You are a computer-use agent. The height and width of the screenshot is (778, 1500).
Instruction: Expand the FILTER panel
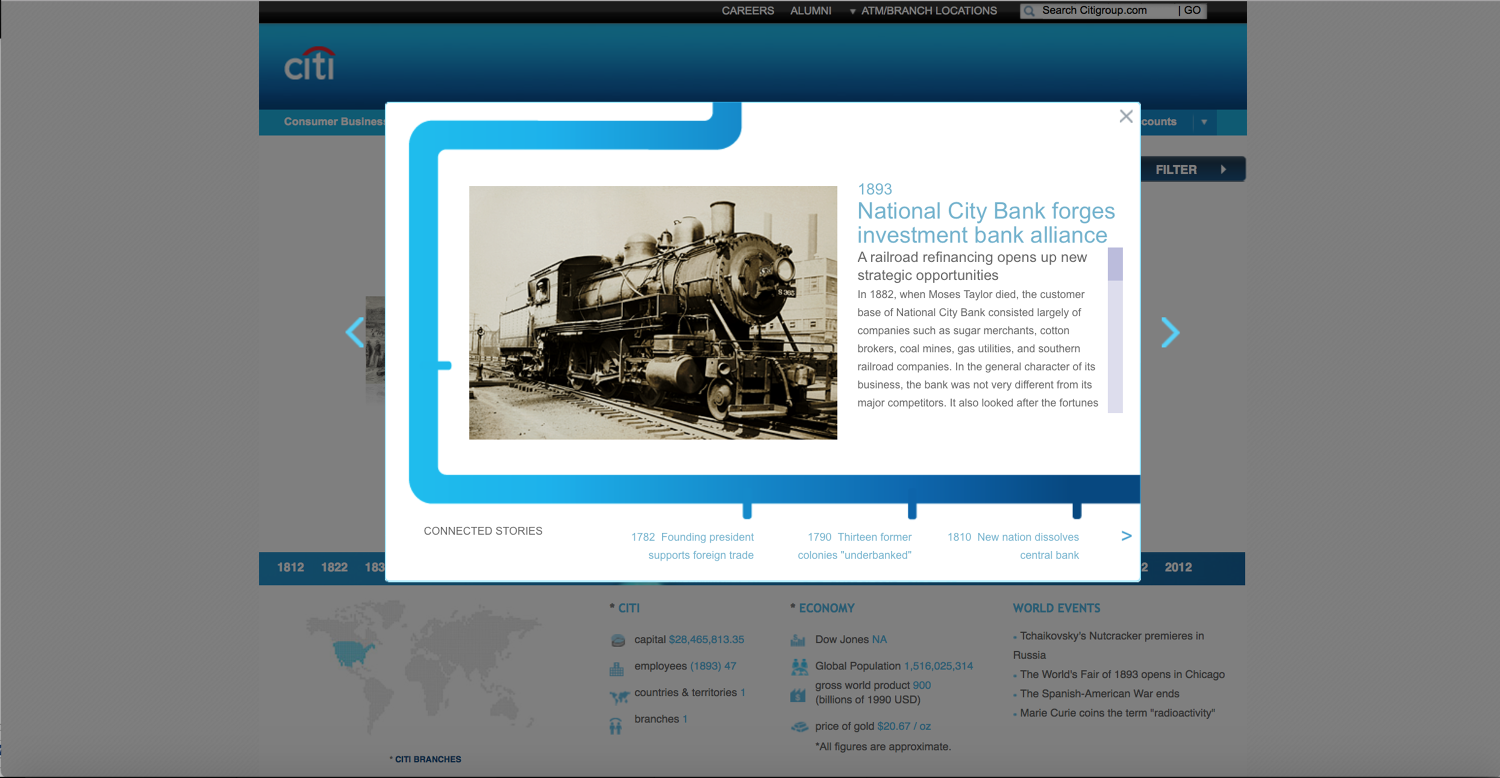[1192, 170]
